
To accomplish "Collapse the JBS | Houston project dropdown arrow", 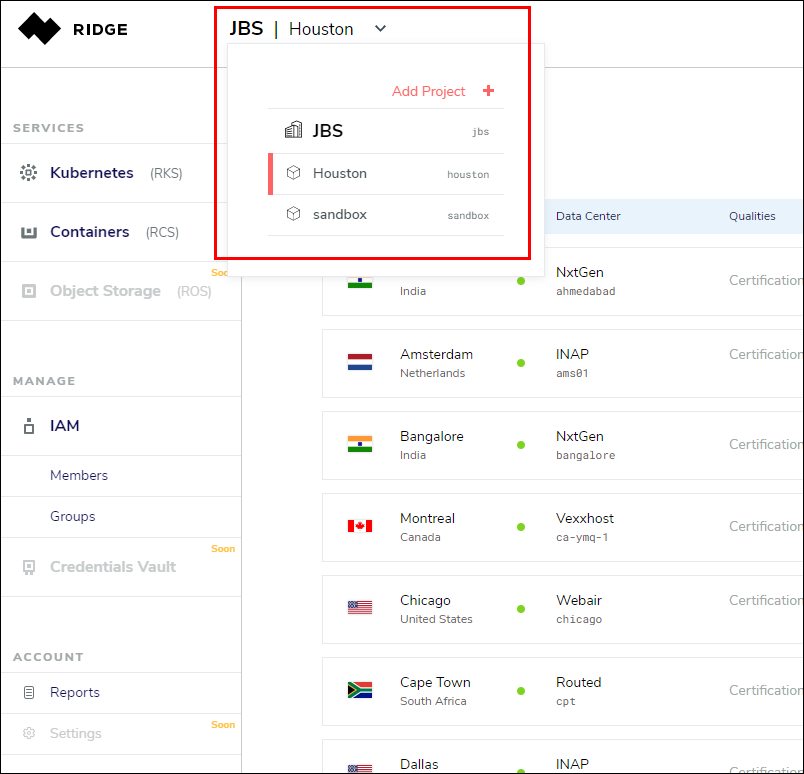I will click(x=380, y=29).
